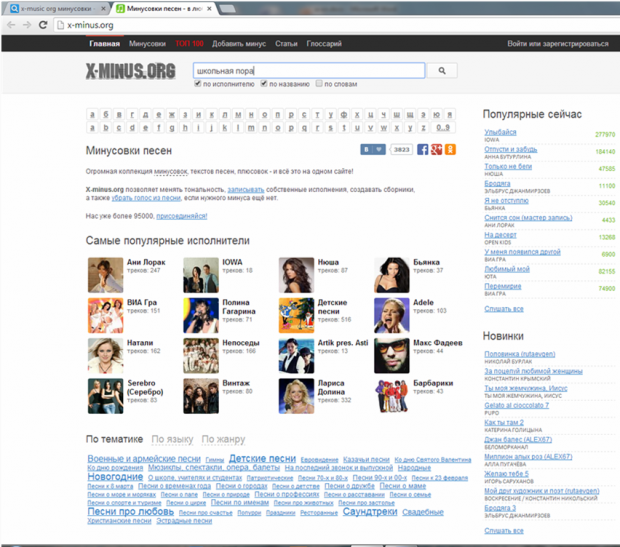Screen dimensions: 620x547
Task: Select Cyrillic letter 'а' in alphabet
Action: pyautogui.click(x=92, y=114)
